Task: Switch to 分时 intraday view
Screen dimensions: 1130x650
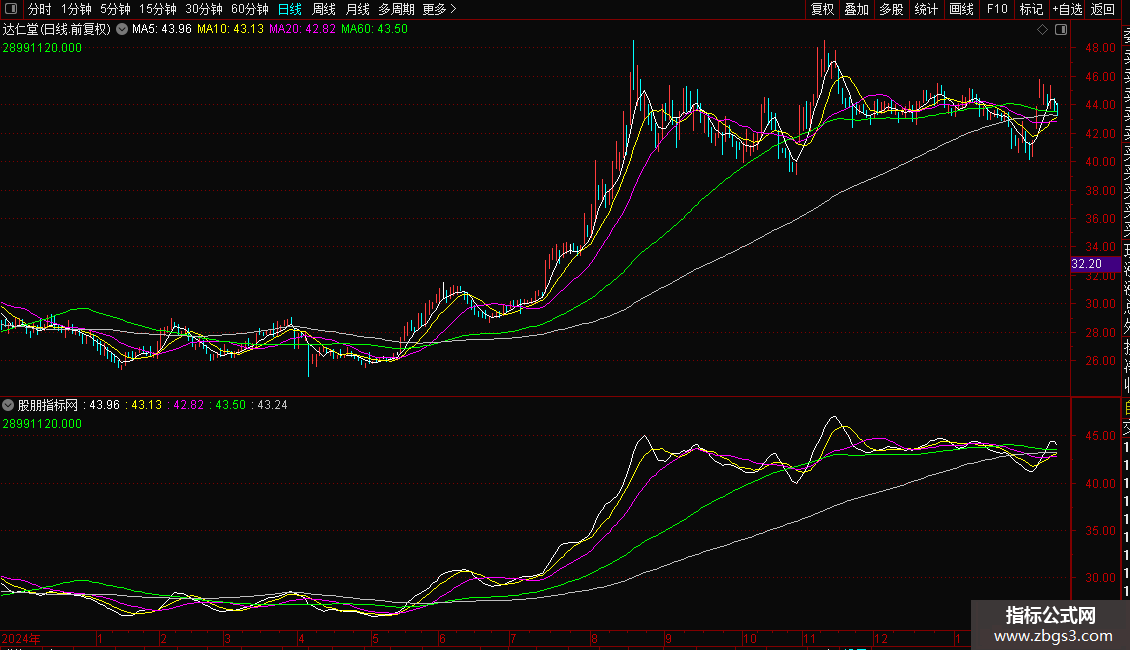Action: [x=40, y=9]
